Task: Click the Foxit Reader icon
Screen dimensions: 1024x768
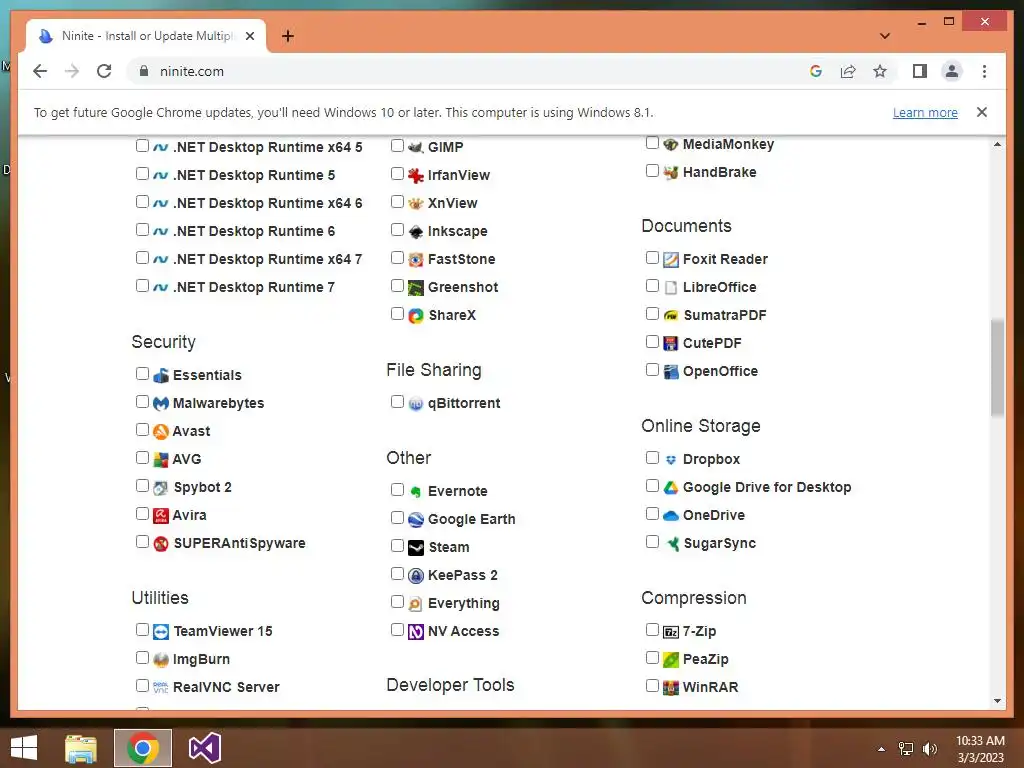Action: (671, 259)
